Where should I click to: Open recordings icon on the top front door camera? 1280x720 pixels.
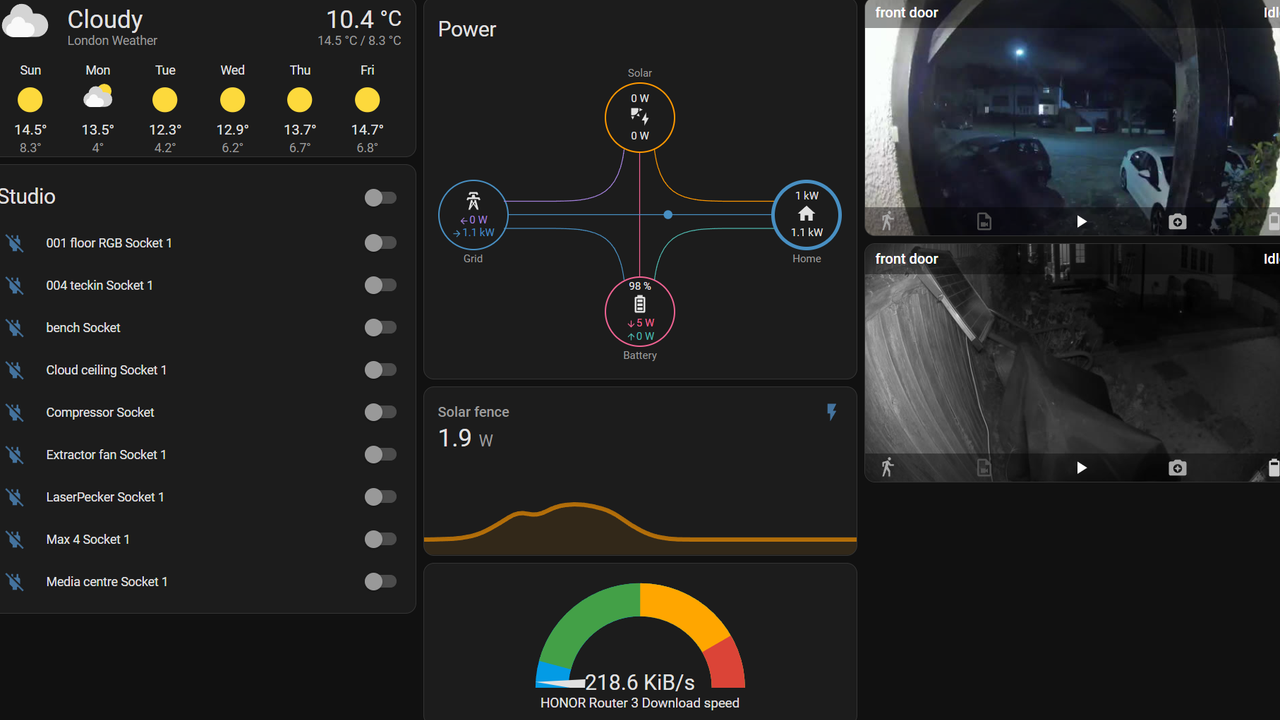point(984,222)
